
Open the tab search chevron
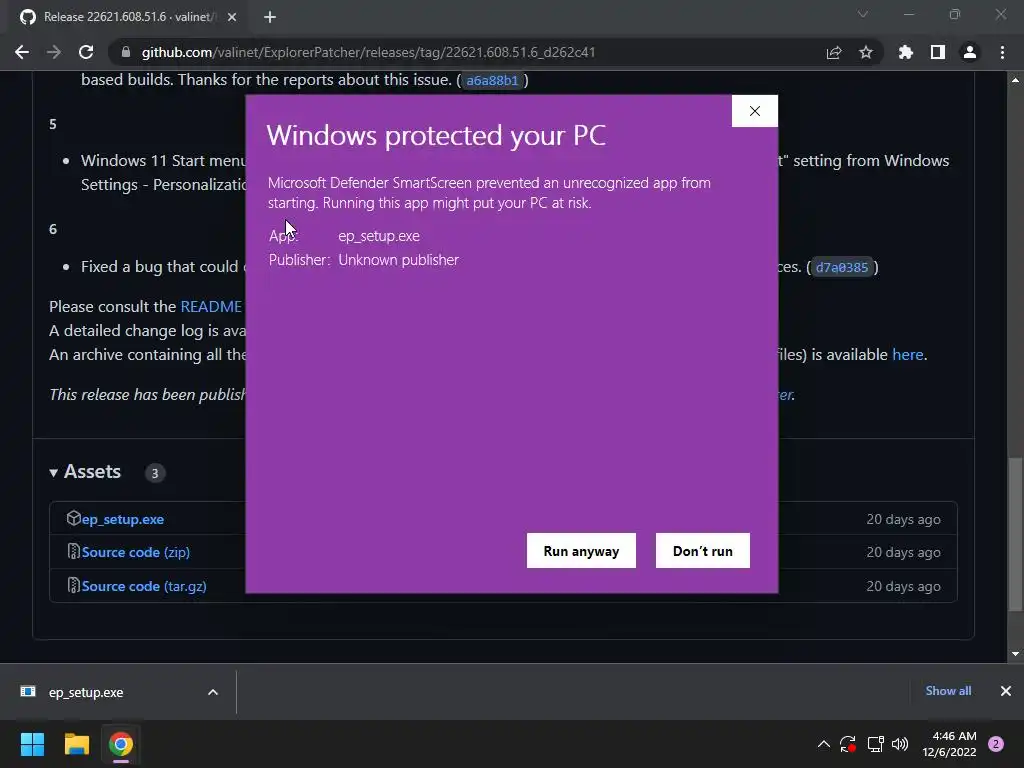click(x=863, y=14)
